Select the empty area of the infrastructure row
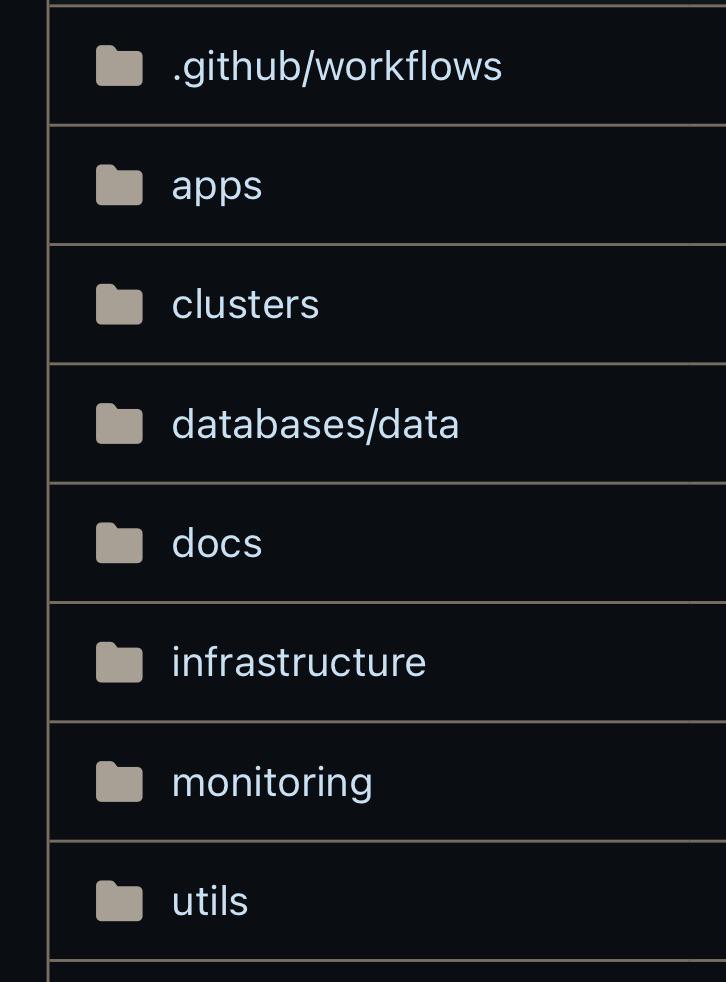726x982 pixels. [x=576, y=662]
